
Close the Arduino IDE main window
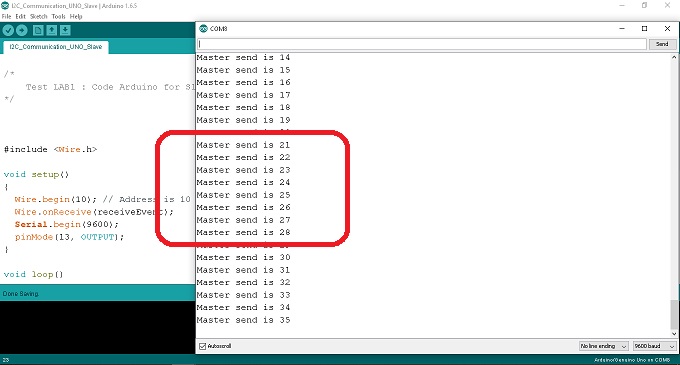tap(667, 6)
